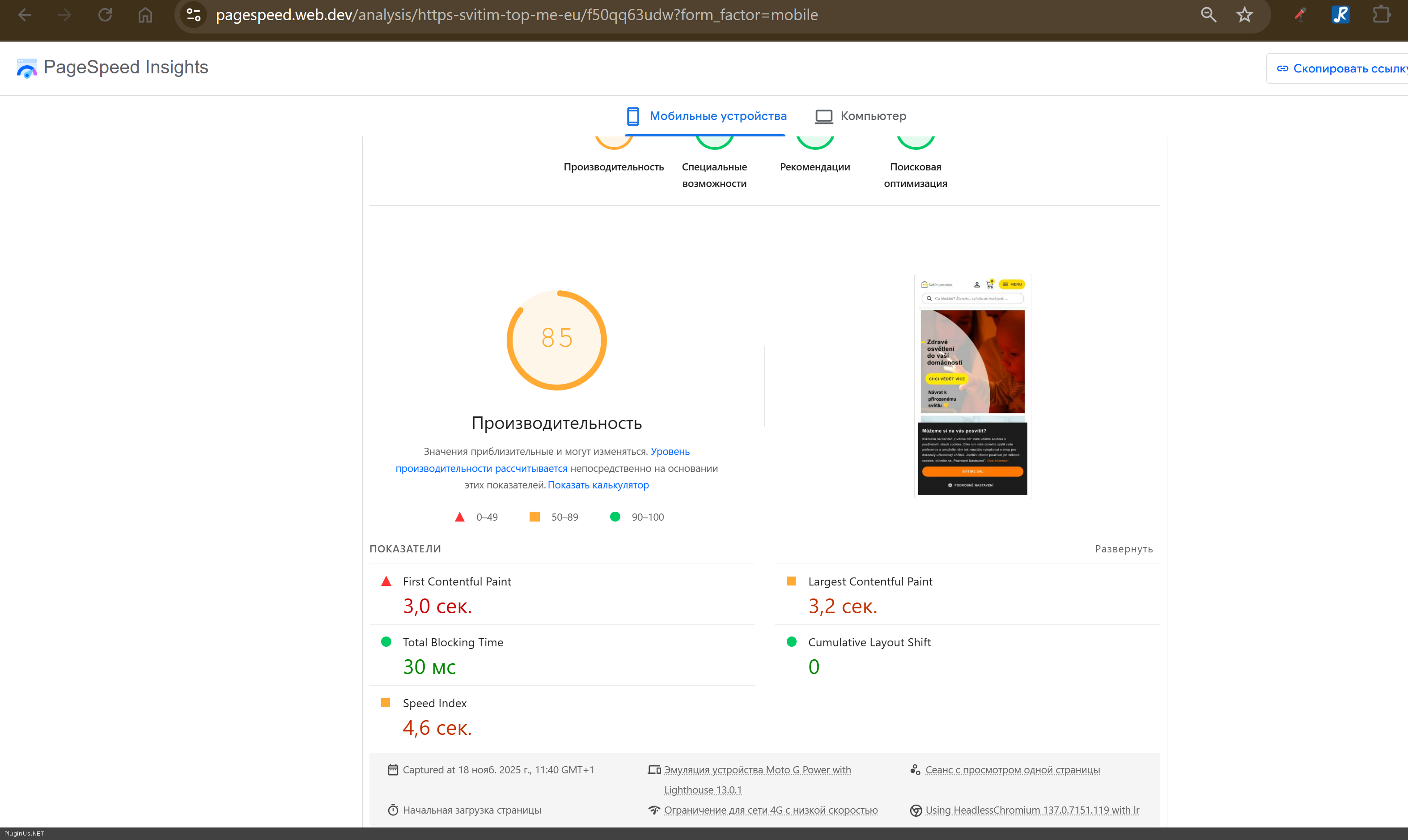Select the Мобильные устройства tab
1408x840 pixels.
pyautogui.click(x=706, y=116)
